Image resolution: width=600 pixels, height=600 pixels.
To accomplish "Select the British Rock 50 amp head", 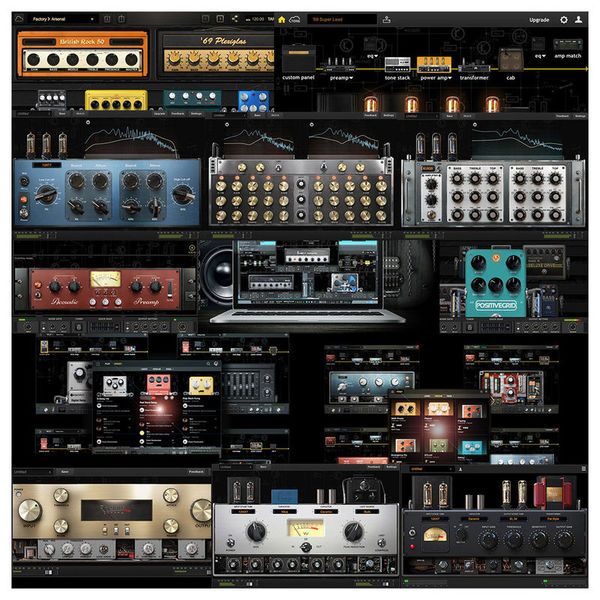I will coord(83,54).
